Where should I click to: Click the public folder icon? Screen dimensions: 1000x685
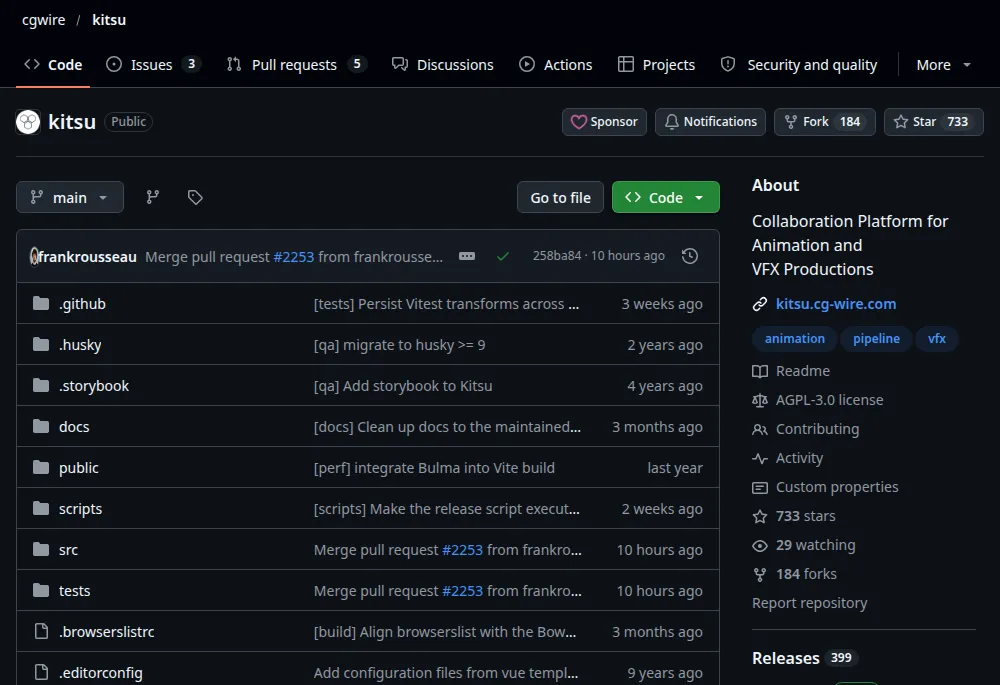click(41, 468)
